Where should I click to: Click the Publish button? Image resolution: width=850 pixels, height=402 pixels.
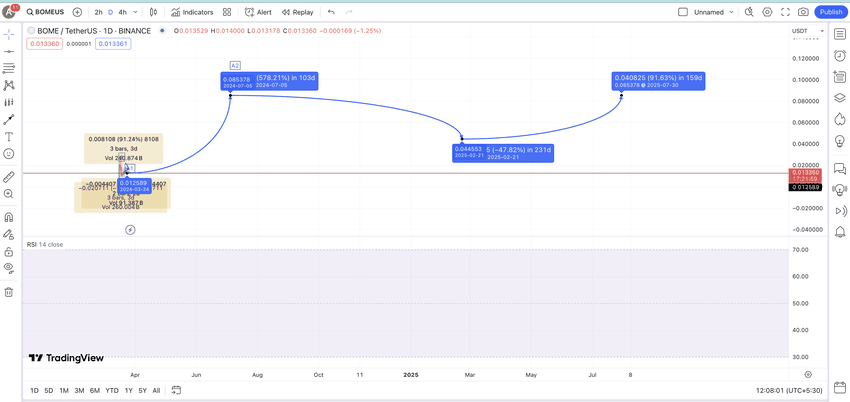click(x=831, y=12)
